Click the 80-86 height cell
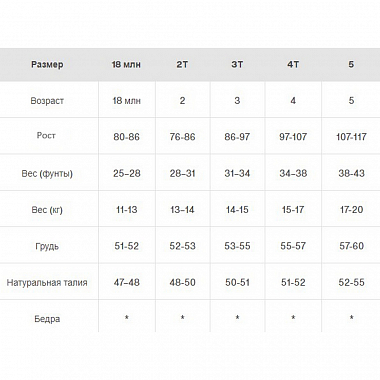The image size is (380, 380). click(x=126, y=137)
